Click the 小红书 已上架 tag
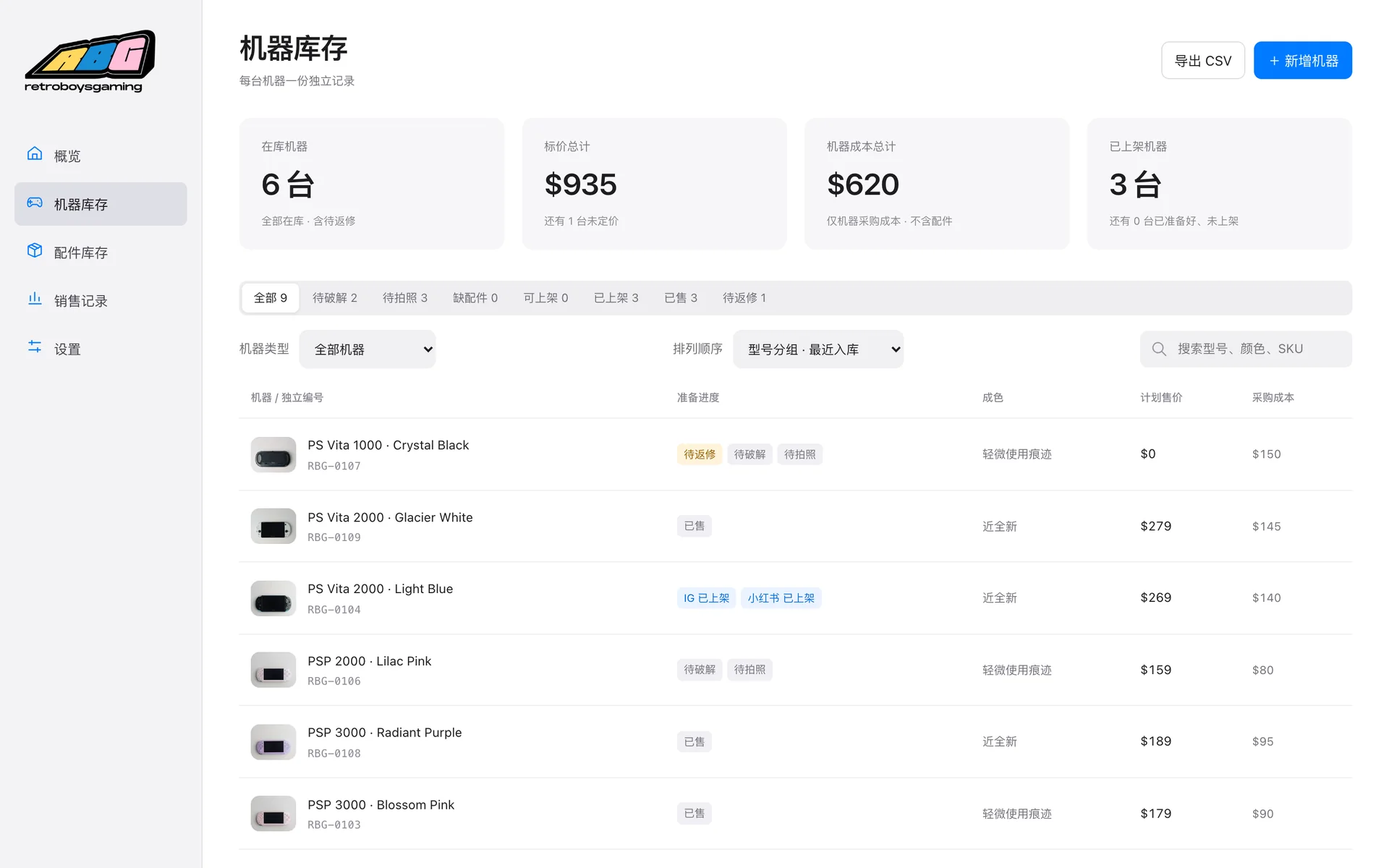The height and width of the screenshot is (868, 1389). point(781,598)
